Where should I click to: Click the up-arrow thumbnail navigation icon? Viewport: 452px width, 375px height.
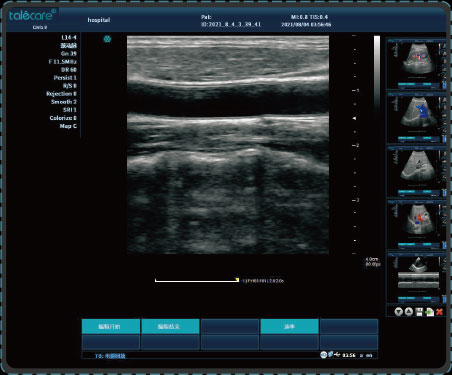[x=409, y=312]
